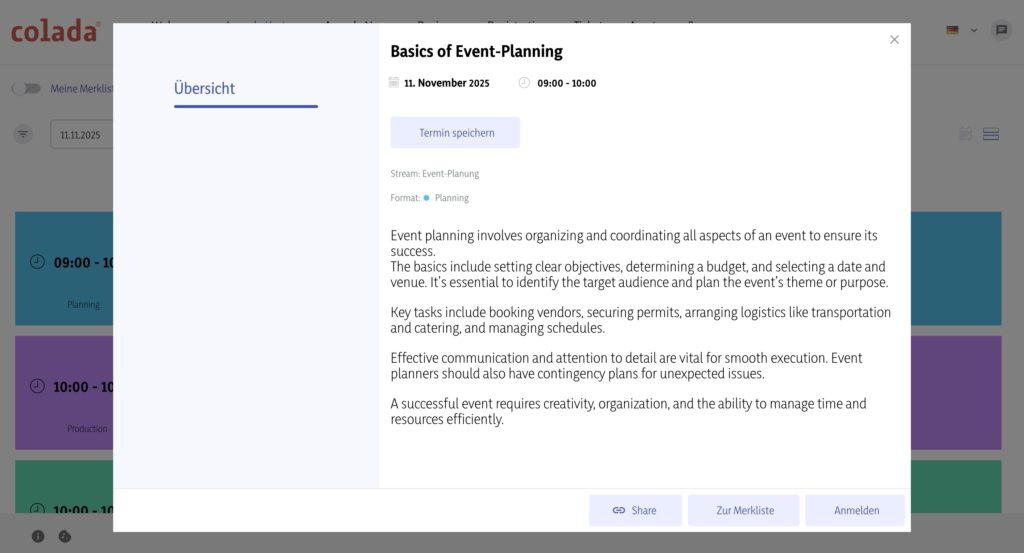The height and width of the screenshot is (553, 1024).
Task: Click the 11.11.2025 date field
Action: tap(80, 134)
